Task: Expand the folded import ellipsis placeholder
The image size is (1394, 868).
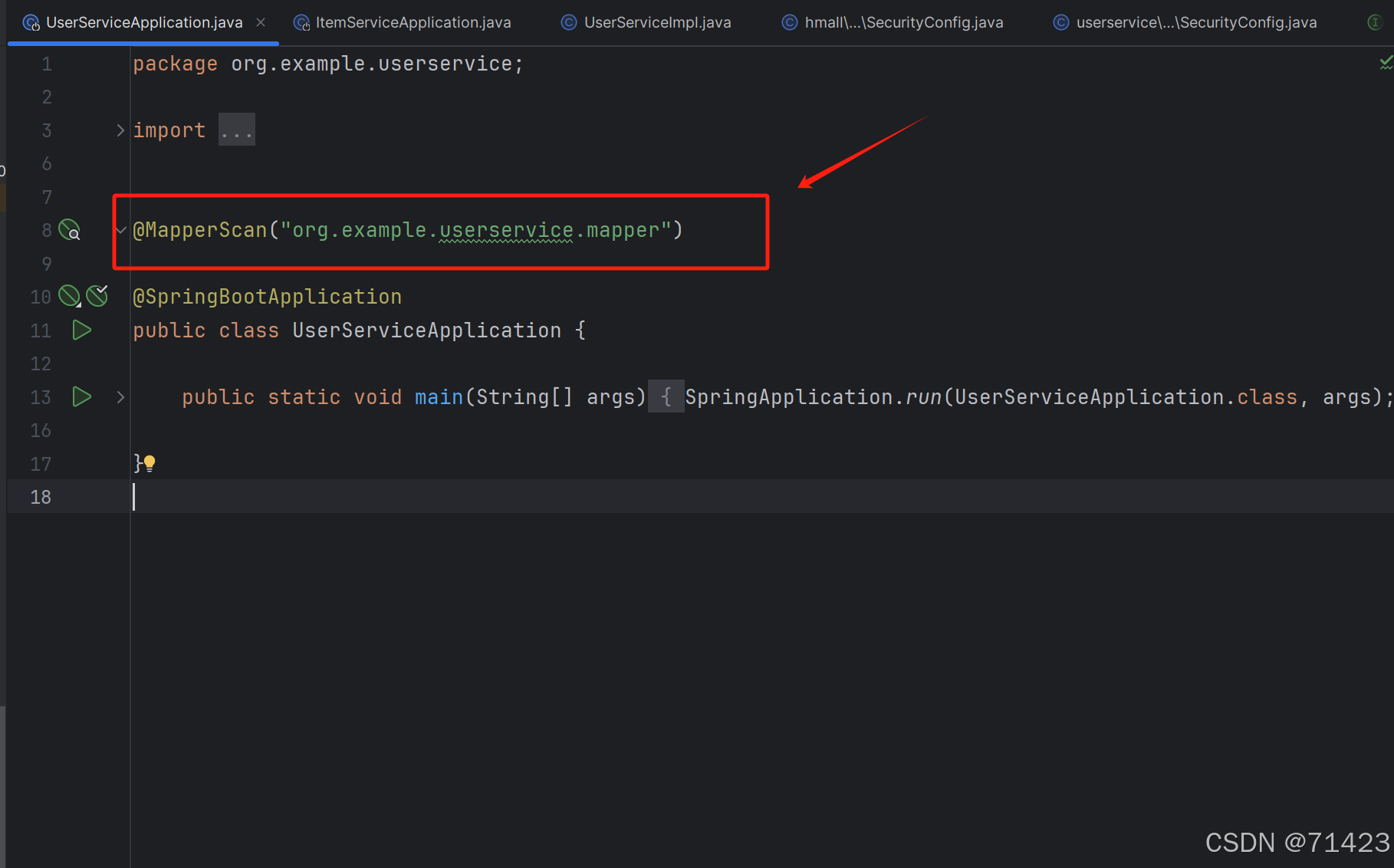Action: click(x=236, y=129)
